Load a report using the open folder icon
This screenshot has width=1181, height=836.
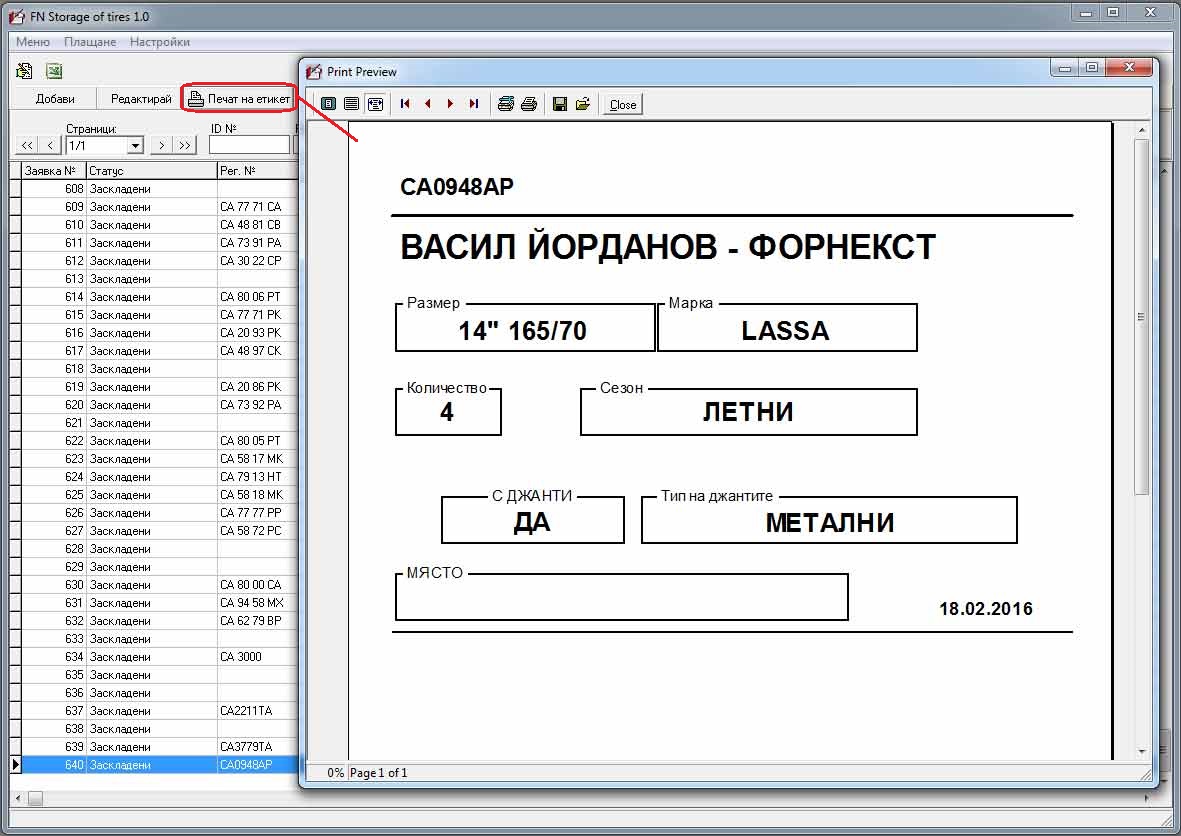583,104
